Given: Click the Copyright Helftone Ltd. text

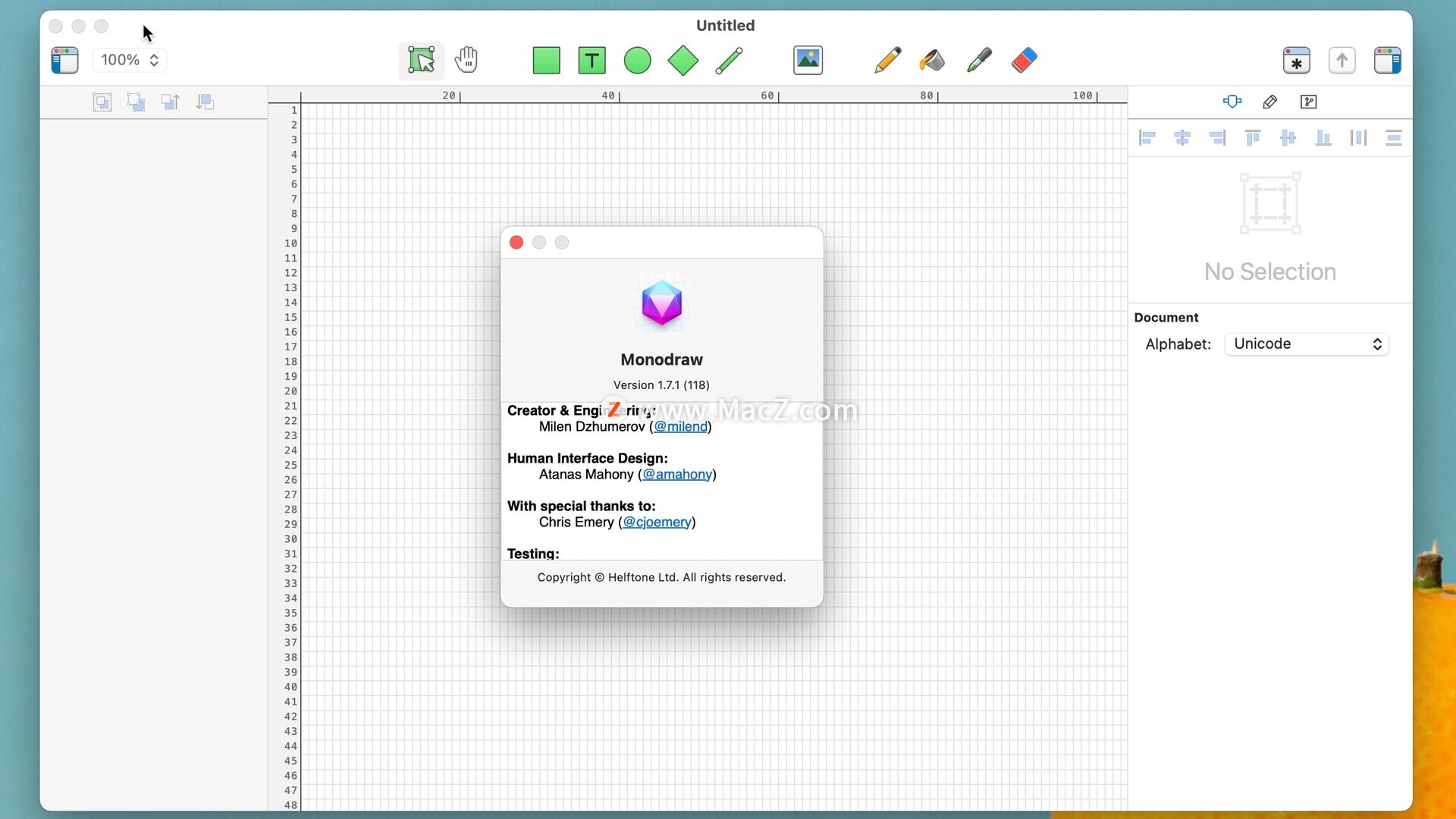Looking at the screenshot, I should click(661, 577).
